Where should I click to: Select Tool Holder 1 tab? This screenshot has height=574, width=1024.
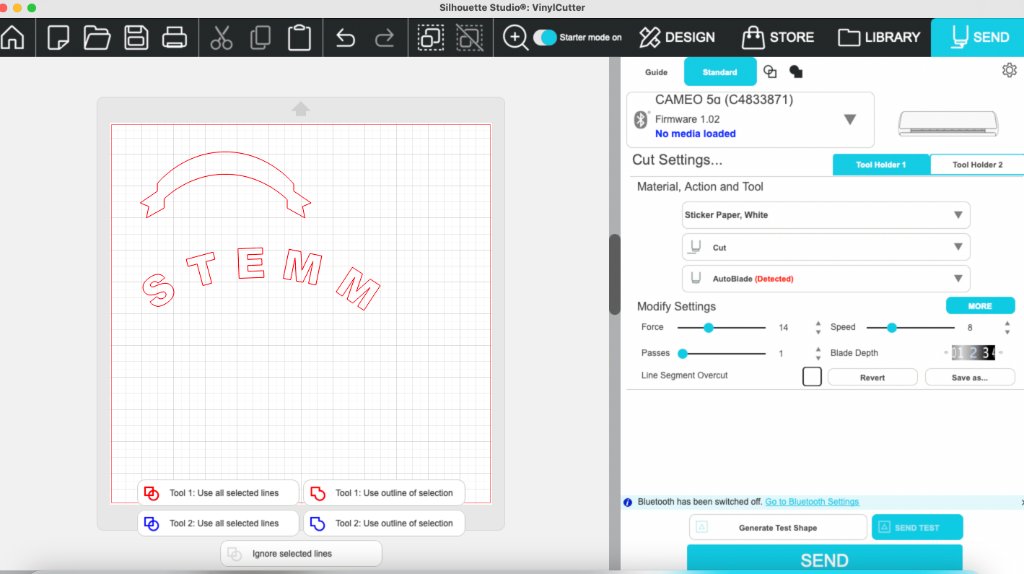click(x=881, y=165)
